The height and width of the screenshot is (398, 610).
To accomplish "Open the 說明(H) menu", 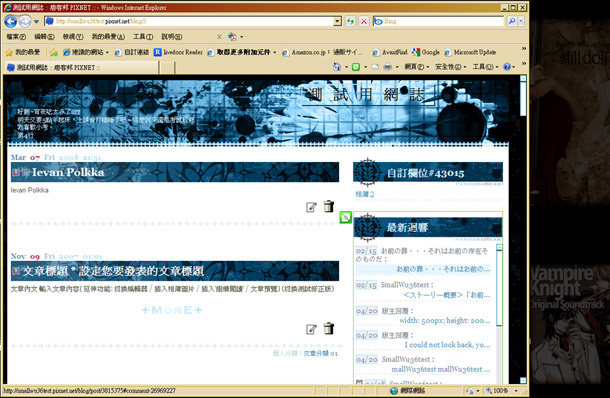I will tap(172, 37).
